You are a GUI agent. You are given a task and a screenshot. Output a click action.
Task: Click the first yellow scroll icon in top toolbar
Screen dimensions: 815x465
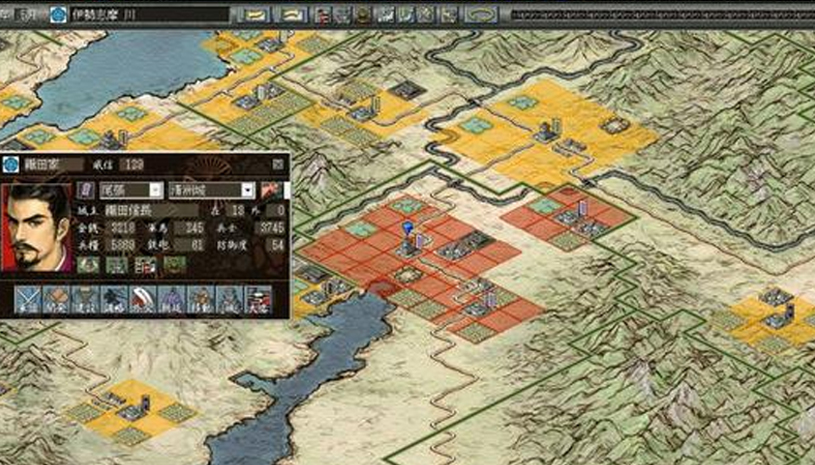pyautogui.click(x=255, y=15)
